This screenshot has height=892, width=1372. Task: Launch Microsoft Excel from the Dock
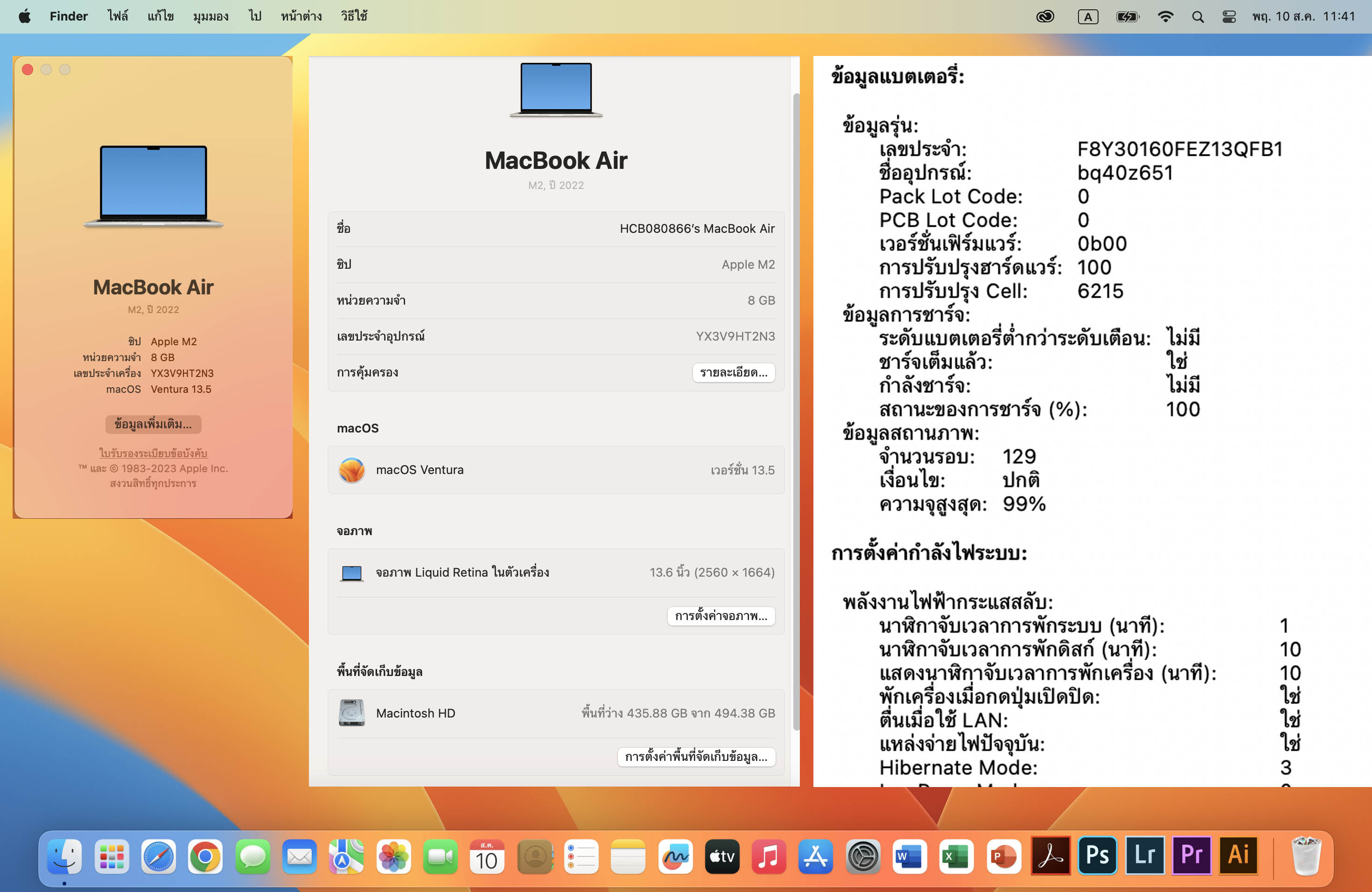pos(956,857)
